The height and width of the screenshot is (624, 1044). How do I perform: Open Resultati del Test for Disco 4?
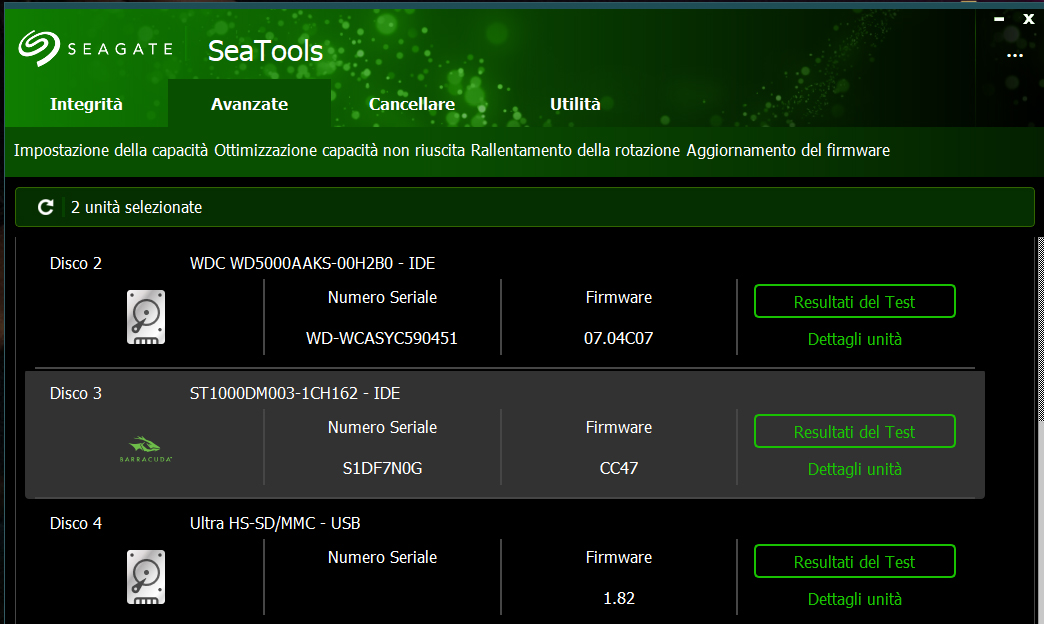click(x=854, y=561)
